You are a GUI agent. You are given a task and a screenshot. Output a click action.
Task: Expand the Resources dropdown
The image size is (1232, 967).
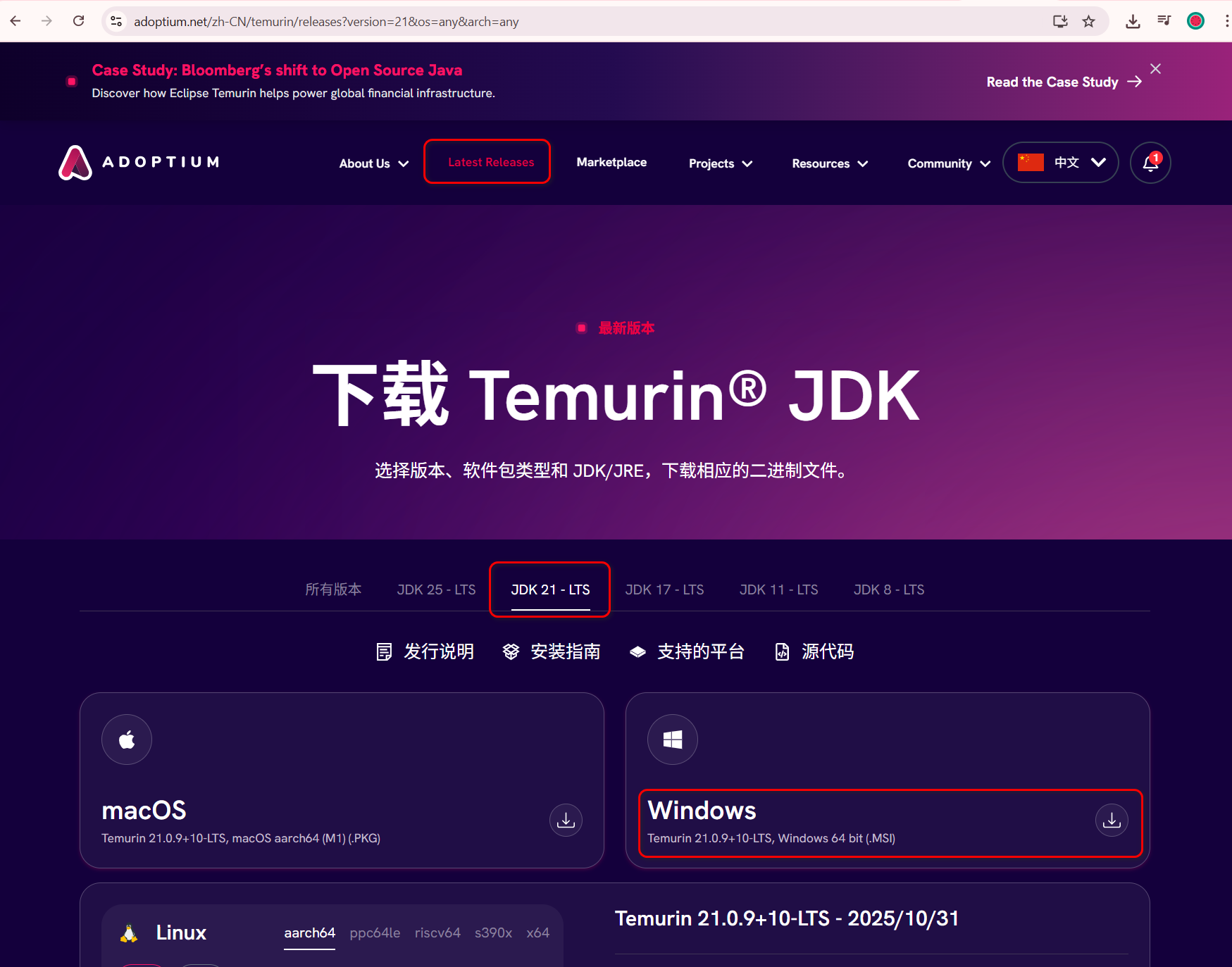coord(830,163)
